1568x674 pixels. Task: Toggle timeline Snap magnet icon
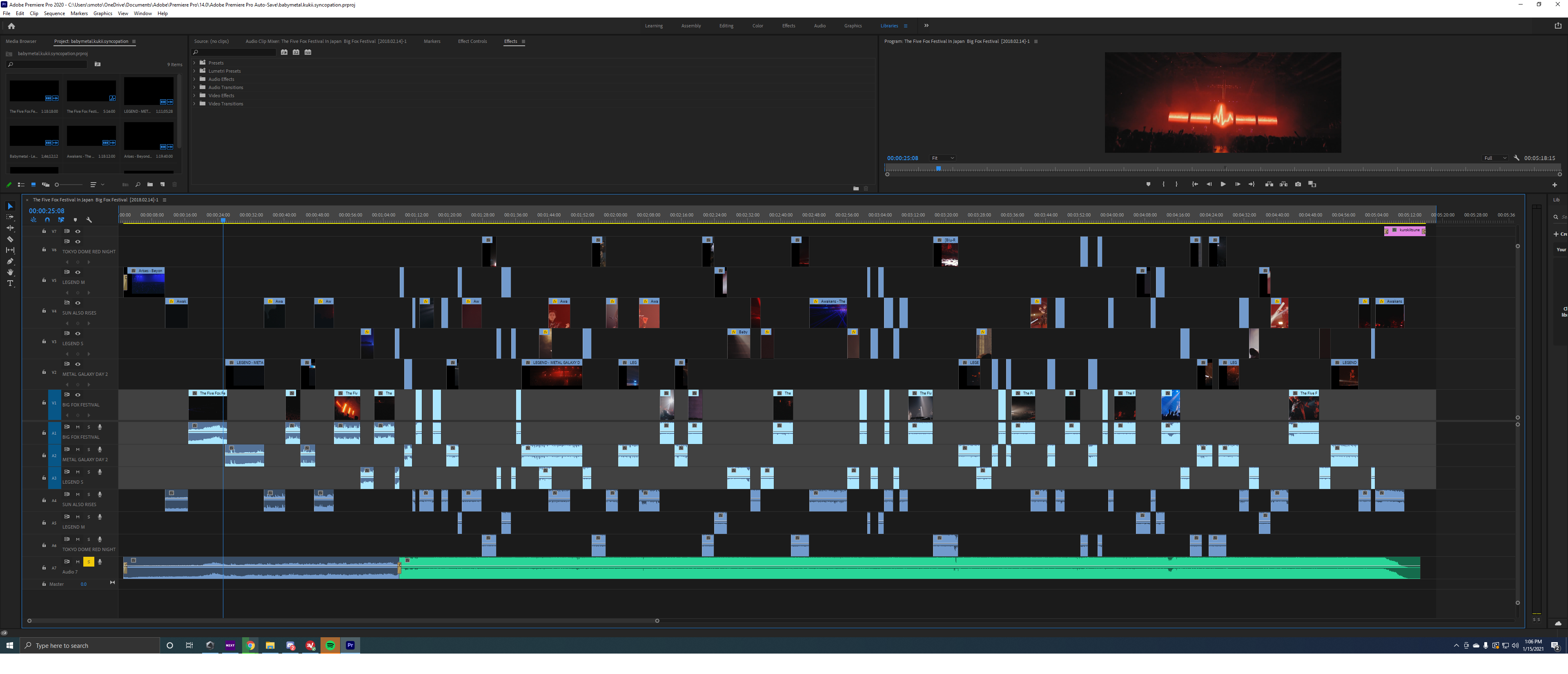tap(47, 220)
